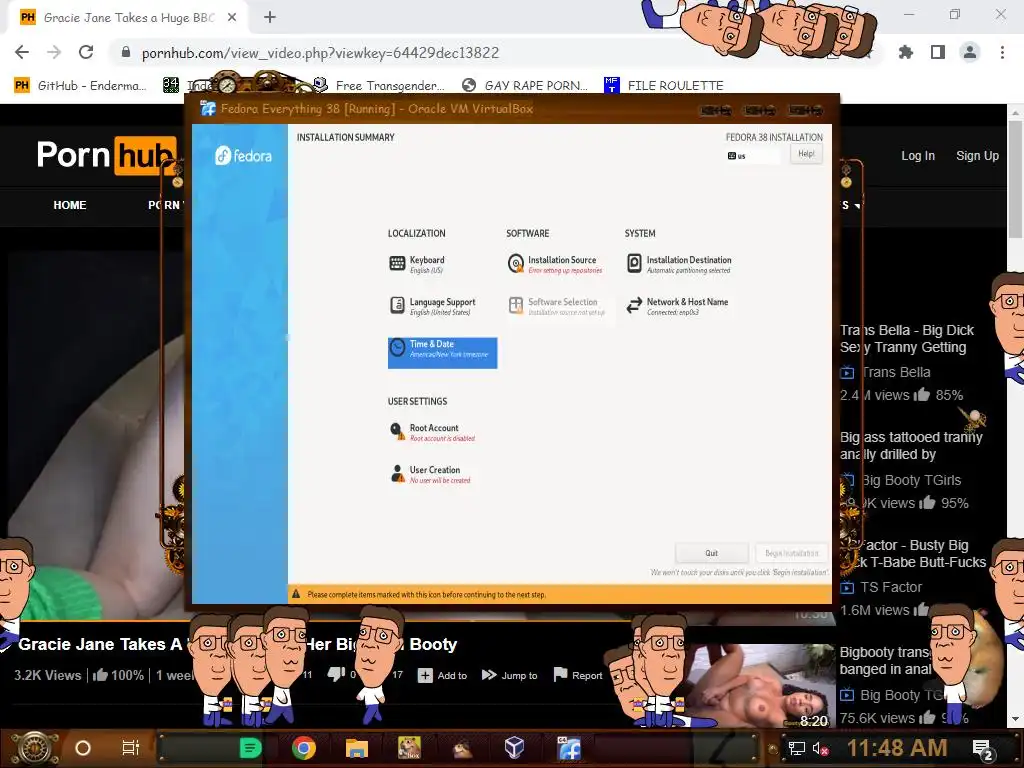
Task: Click the Chrome address bar URL
Action: click(x=321, y=53)
